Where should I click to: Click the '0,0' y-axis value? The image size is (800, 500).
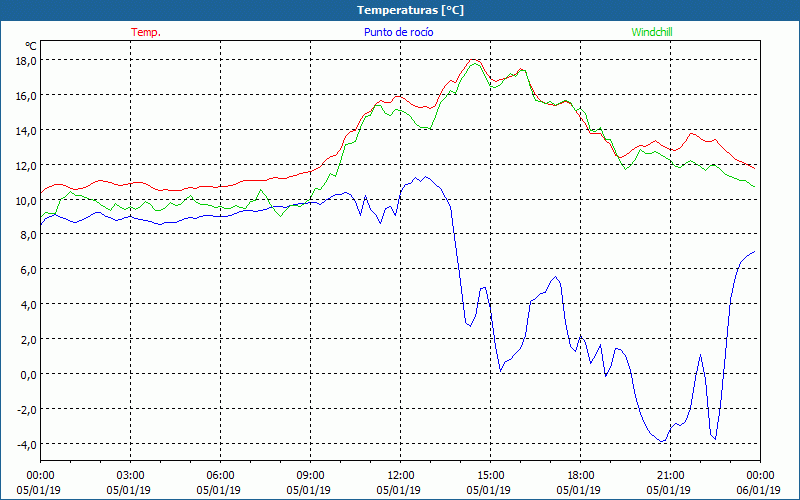point(29,374)
